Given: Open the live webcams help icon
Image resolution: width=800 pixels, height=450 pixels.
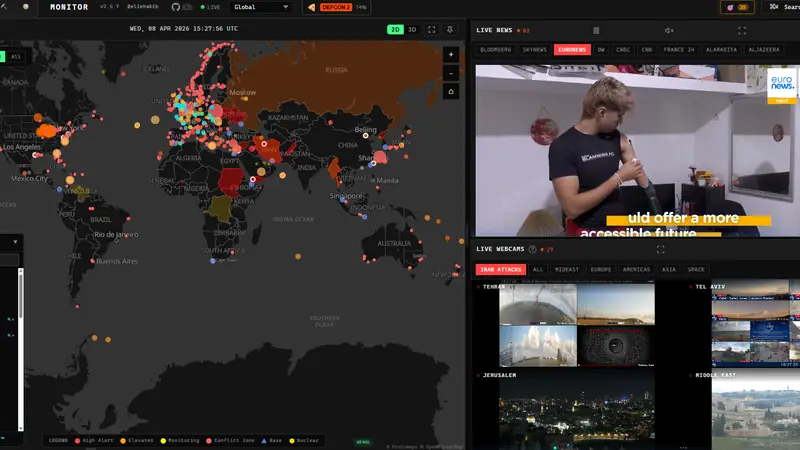Looking at the screenshot, I should pos(532,249).
